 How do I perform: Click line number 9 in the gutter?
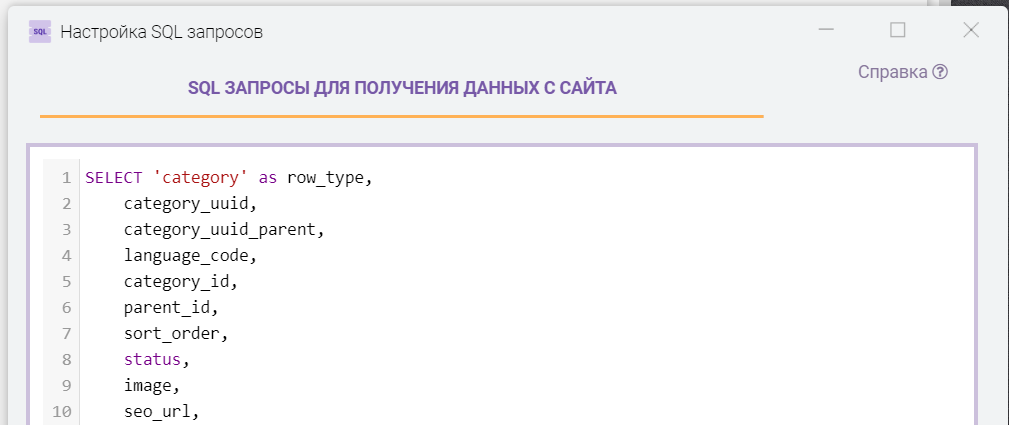[65, 386]
